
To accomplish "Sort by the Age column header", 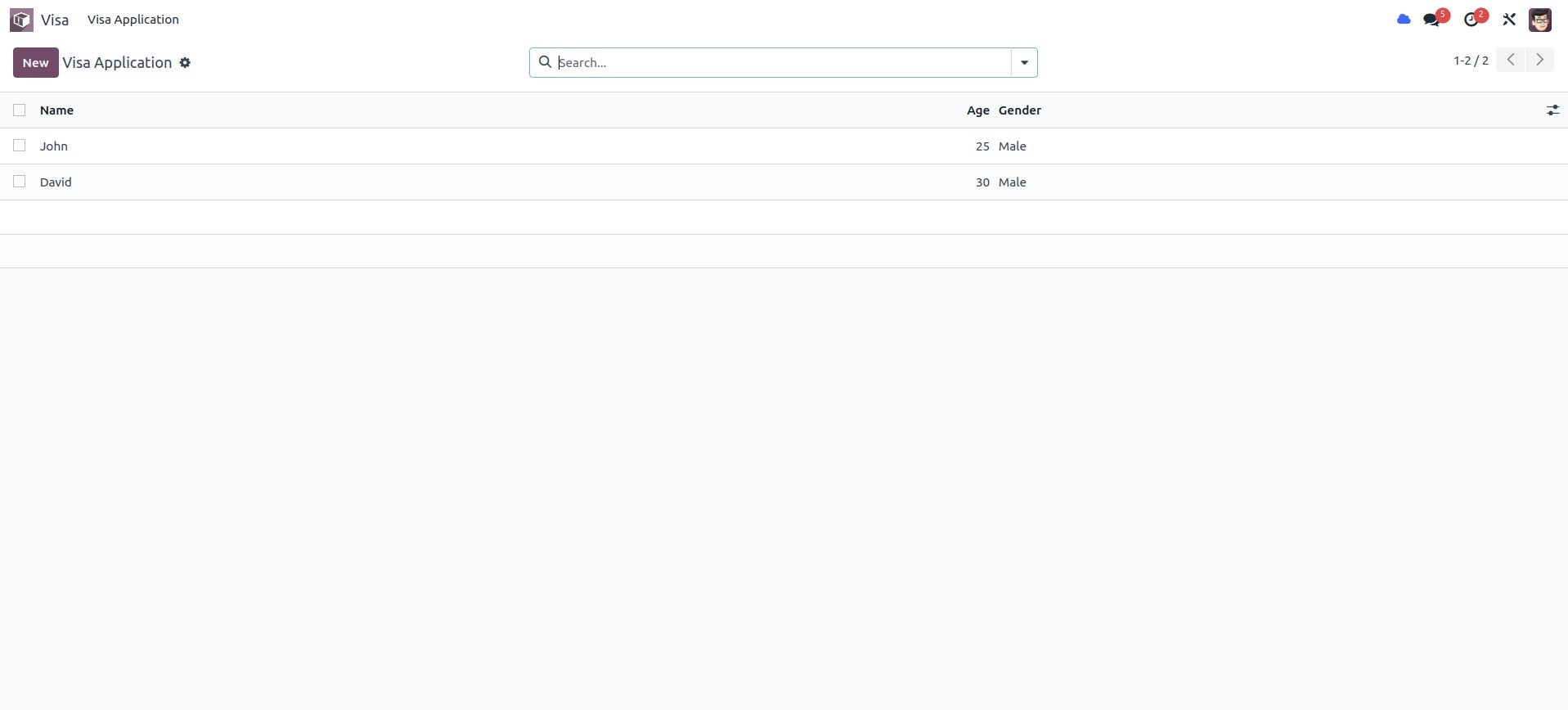I will pyautogui.click(x=977, y=110).
